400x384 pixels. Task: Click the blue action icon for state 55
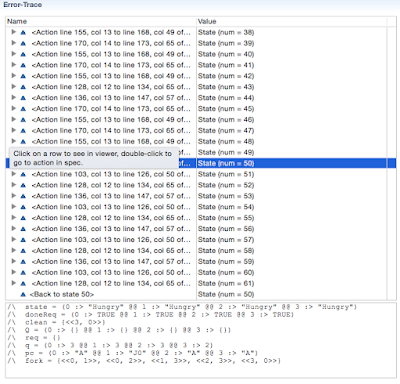(23, 218)
